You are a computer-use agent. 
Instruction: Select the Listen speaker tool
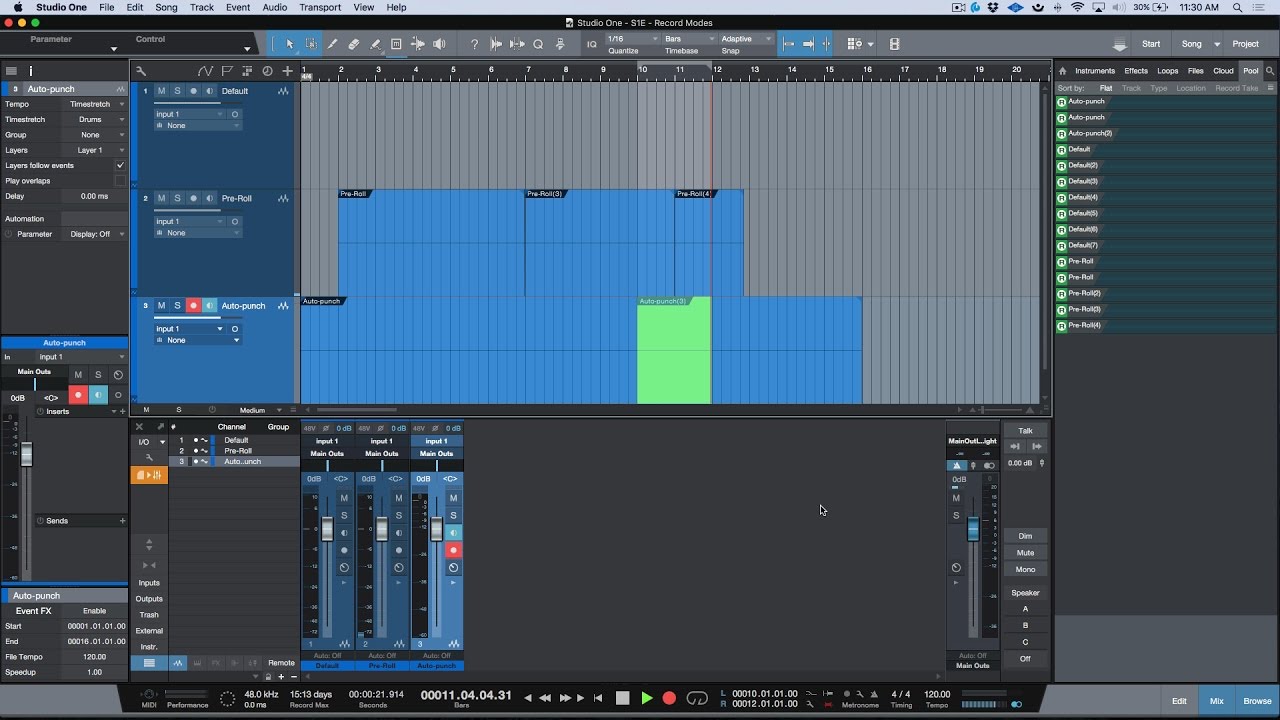pyautogui.click(x=439, y=44)
